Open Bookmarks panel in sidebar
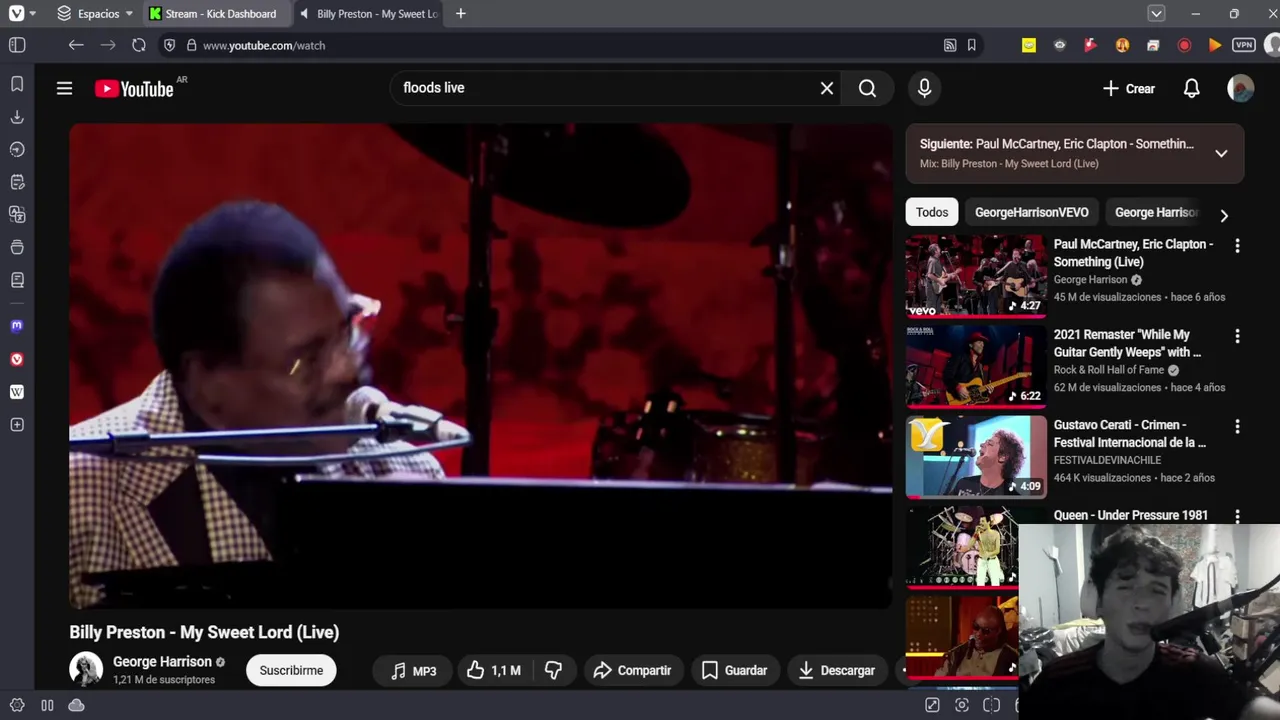1280x720 pixels. click(17, 84)
